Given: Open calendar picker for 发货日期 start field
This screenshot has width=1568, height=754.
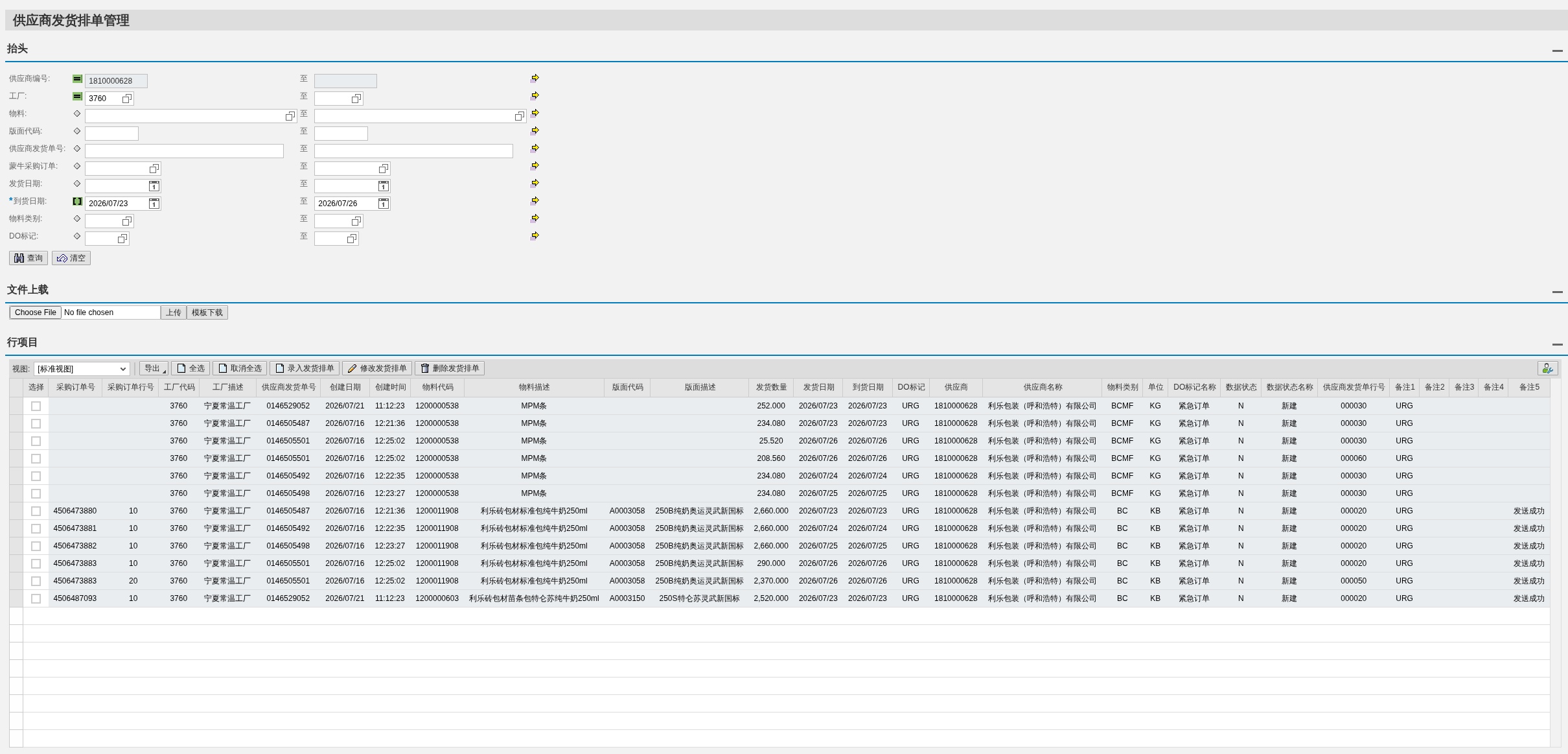Looking at the screenshot, I should [154, 186].
